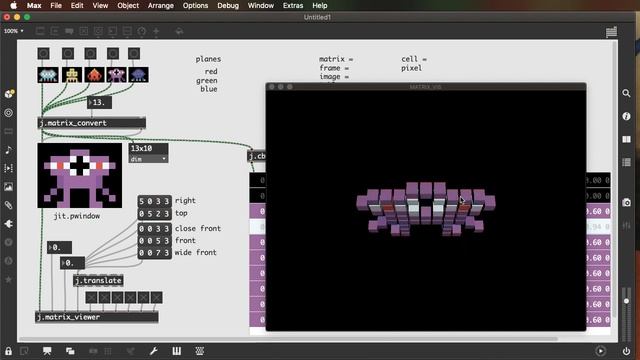Click the plug-in arrow icon in left sidebar

(x=9, y=224)
